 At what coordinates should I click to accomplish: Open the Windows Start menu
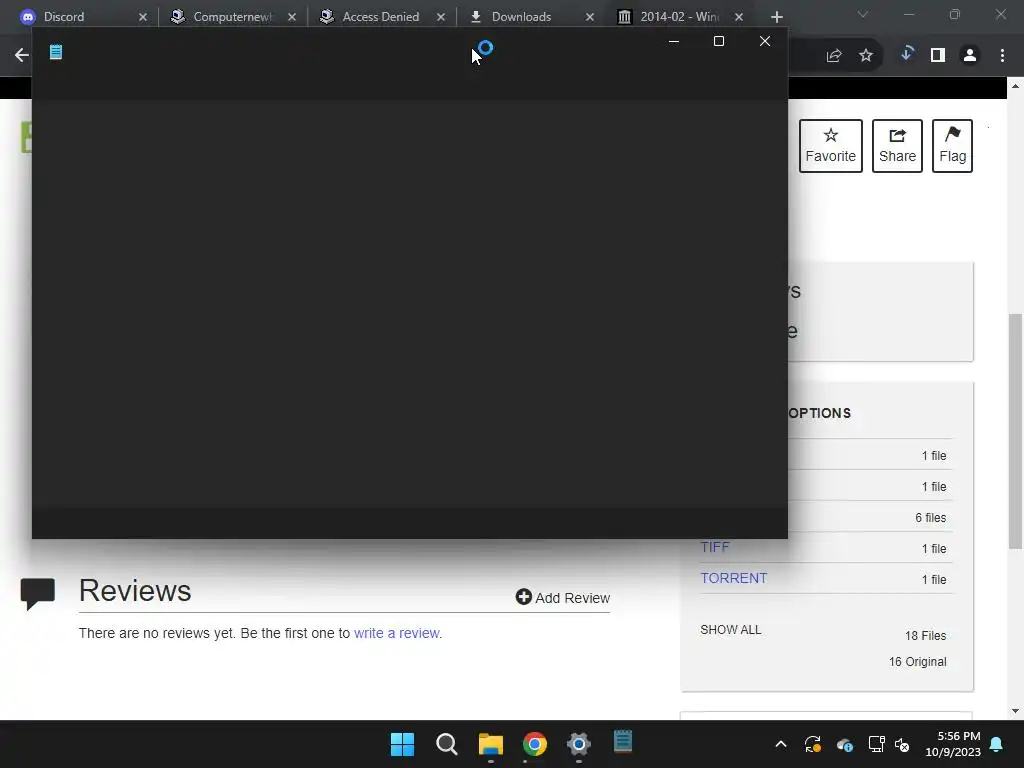coord(402,744)
